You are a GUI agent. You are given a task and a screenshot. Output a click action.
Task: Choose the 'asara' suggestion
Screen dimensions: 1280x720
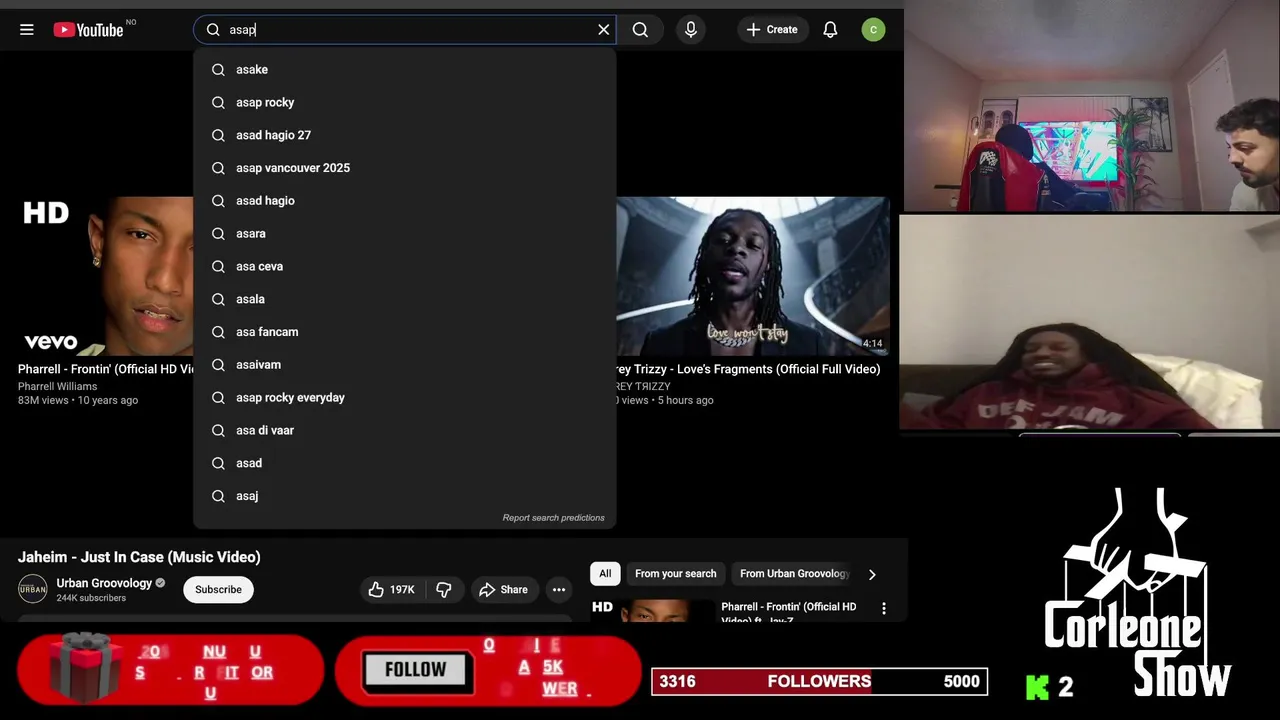pyautogui.click(x=405, y=234)
